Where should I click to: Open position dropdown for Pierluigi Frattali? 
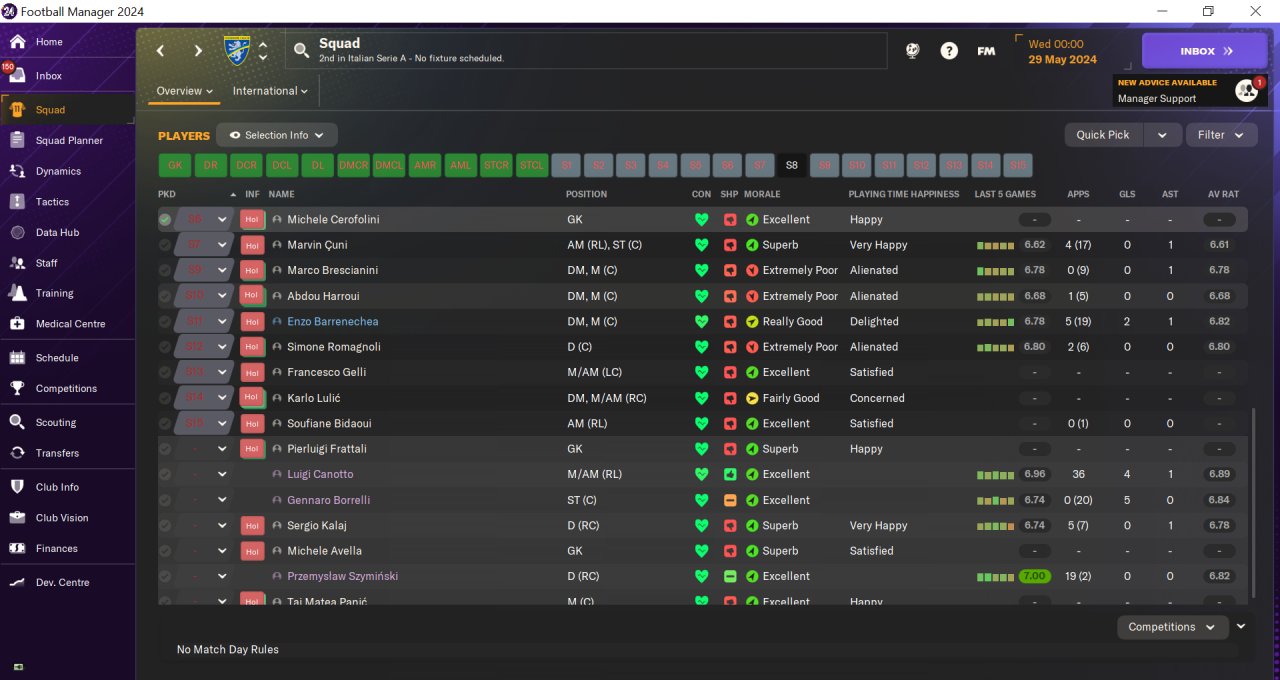pyautogui.click(x=222, y=449)
